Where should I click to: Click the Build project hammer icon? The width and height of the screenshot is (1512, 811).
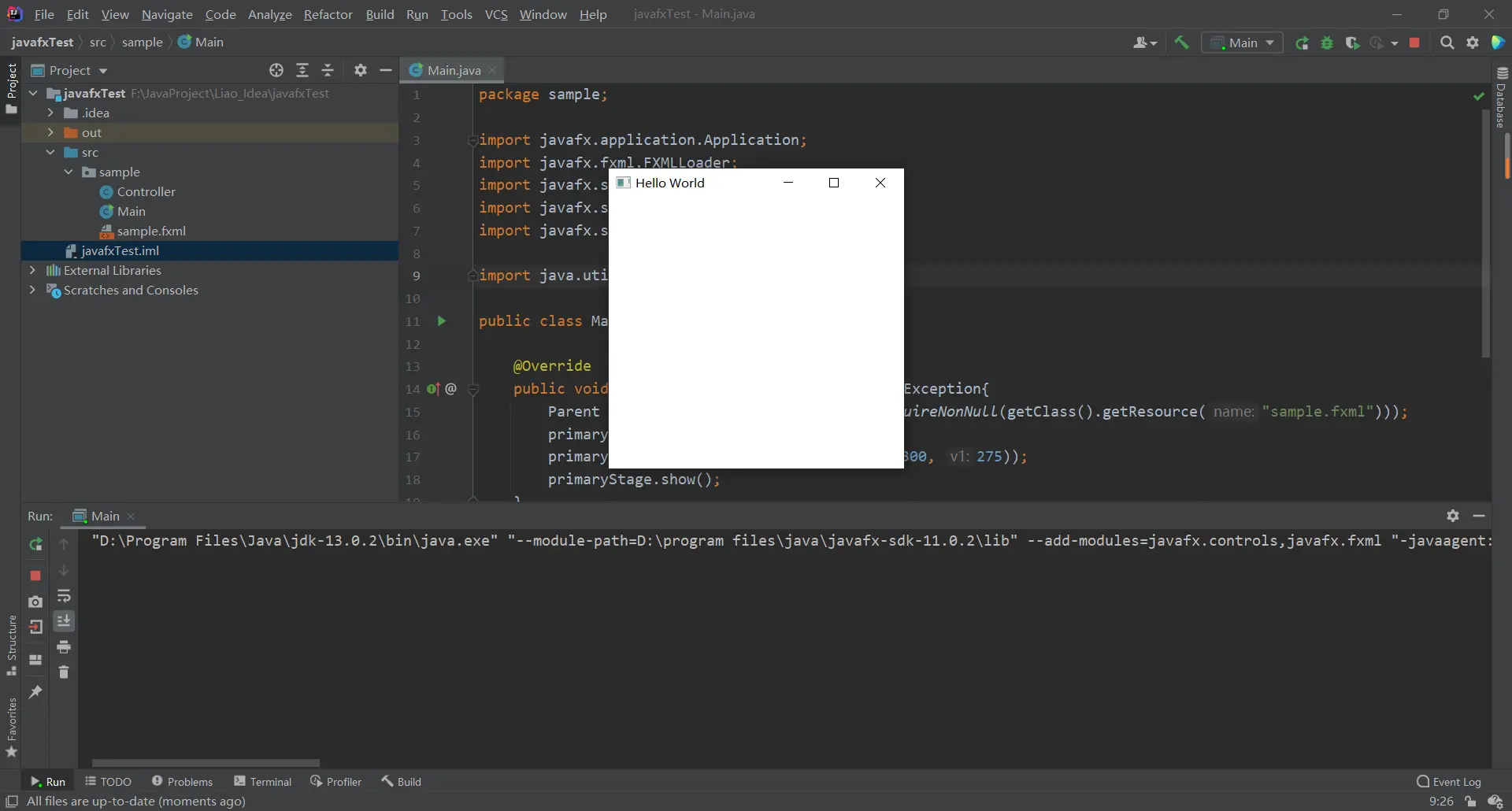[x=1181, y=43]
